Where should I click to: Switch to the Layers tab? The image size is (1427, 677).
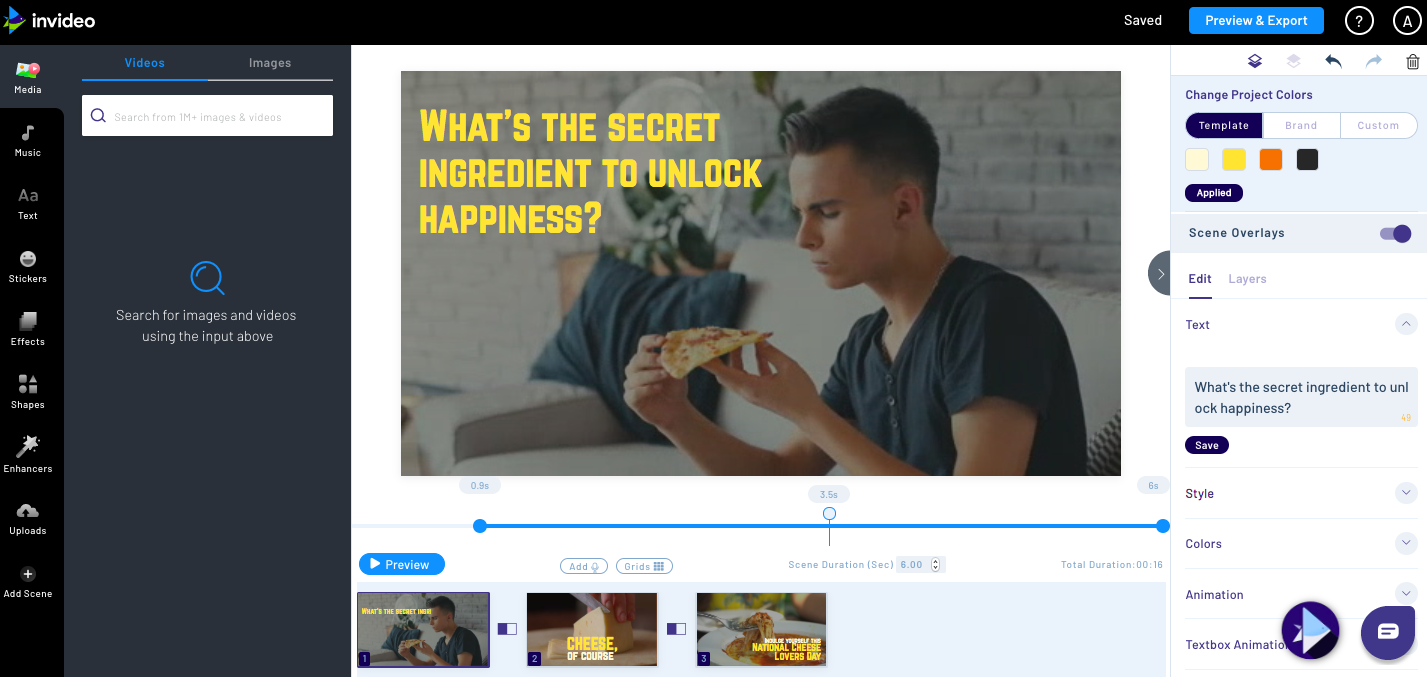click(1247, 279)
